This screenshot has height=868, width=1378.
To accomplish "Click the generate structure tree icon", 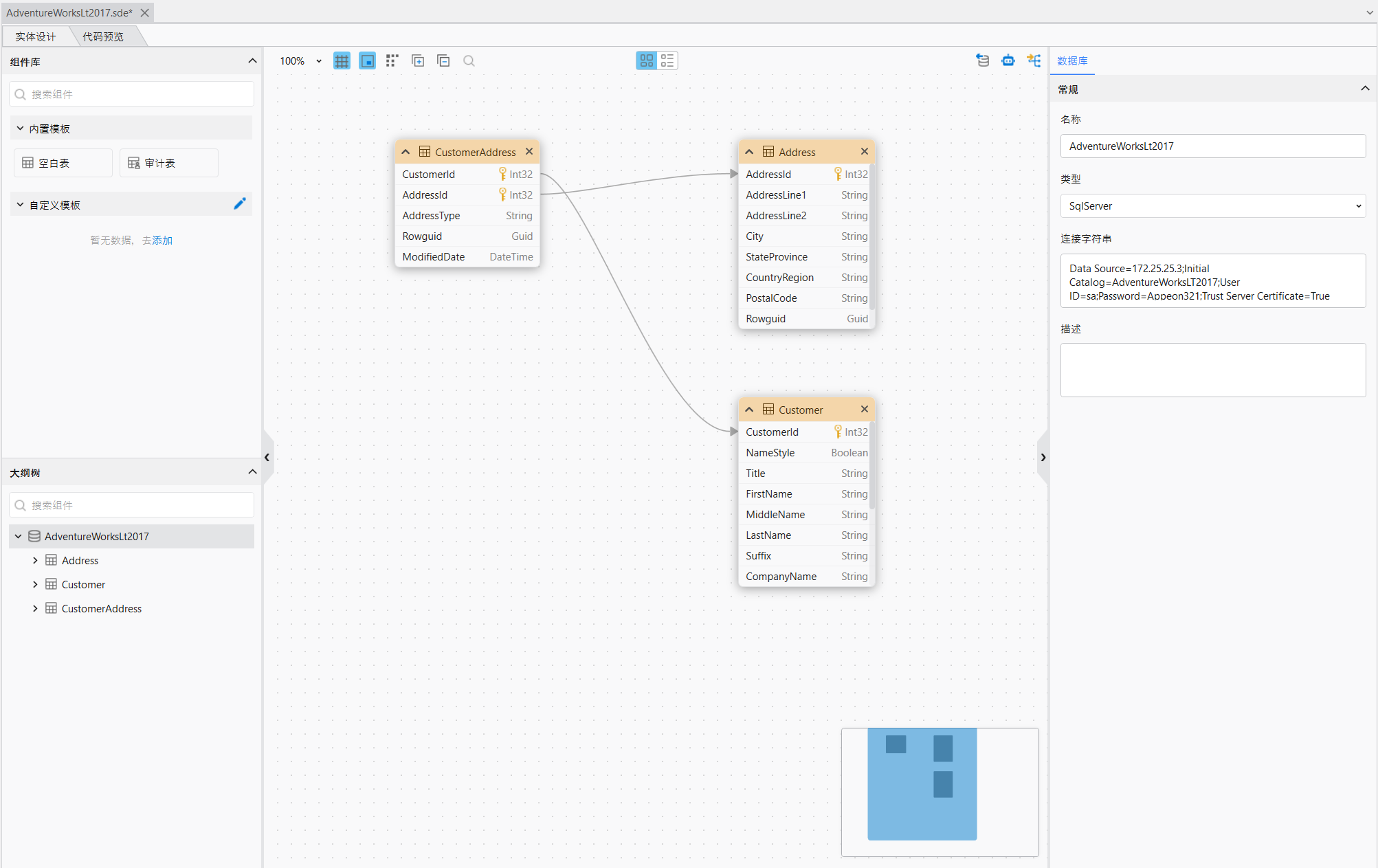I will click(1034, 60).
